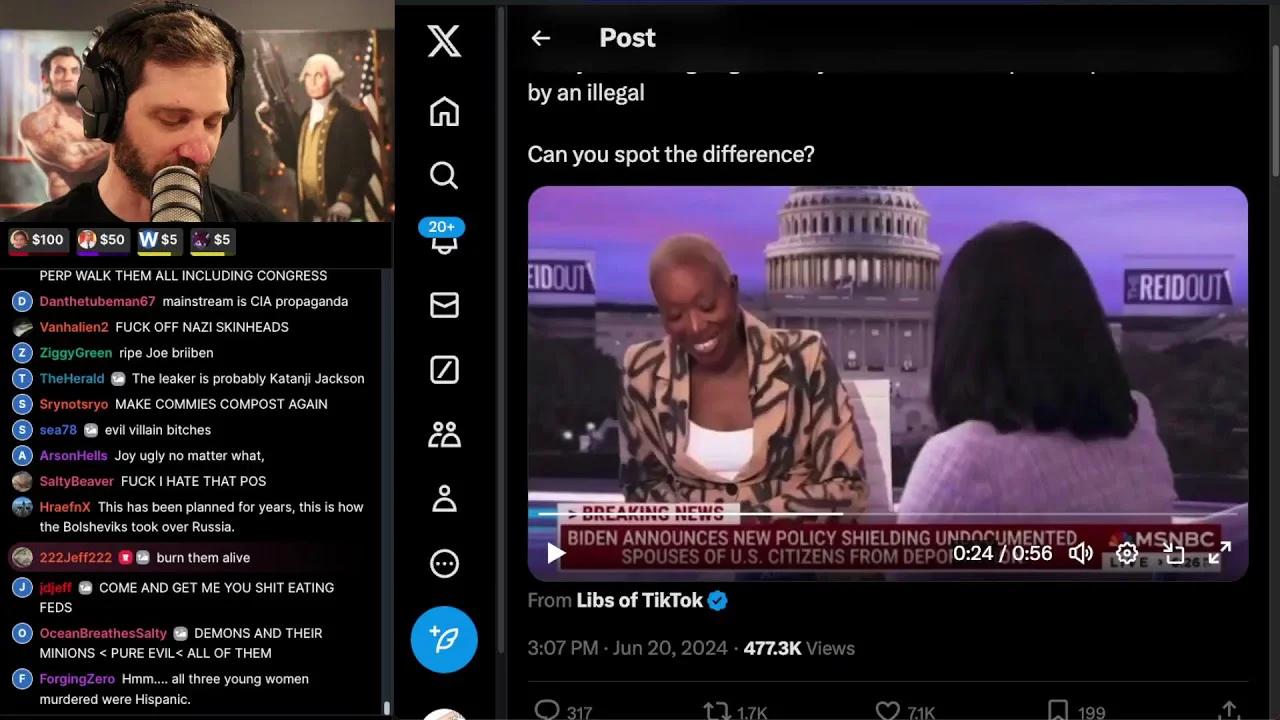
Task: Click the video thumbnail showing MSNBC ReidOut
Action: pos(887,383)
